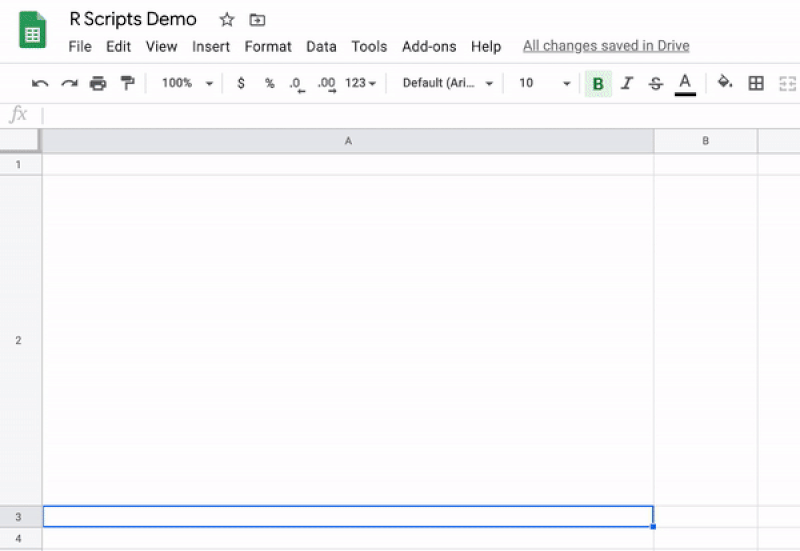Select row 4 header
Image resolution: width=800 pixels, height=551 pixels.
pos(18,539)
